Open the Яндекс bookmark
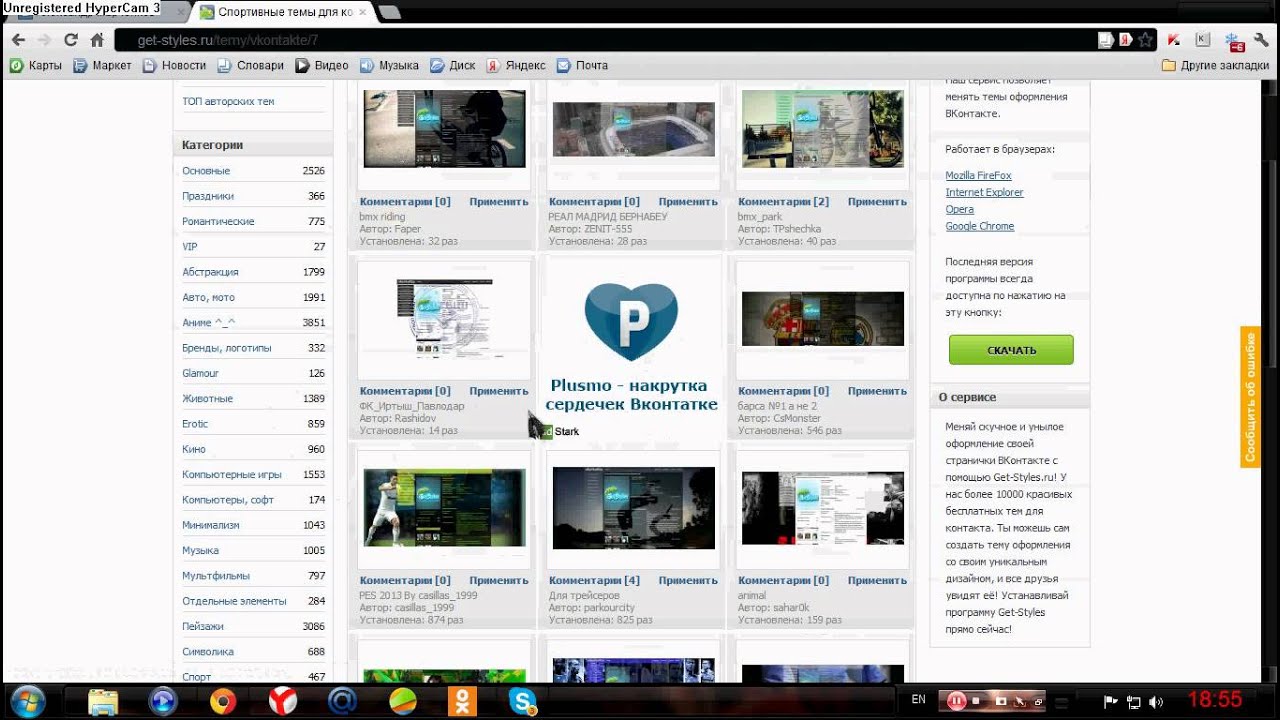This screenshot has height=720, width=1280. 516,65
